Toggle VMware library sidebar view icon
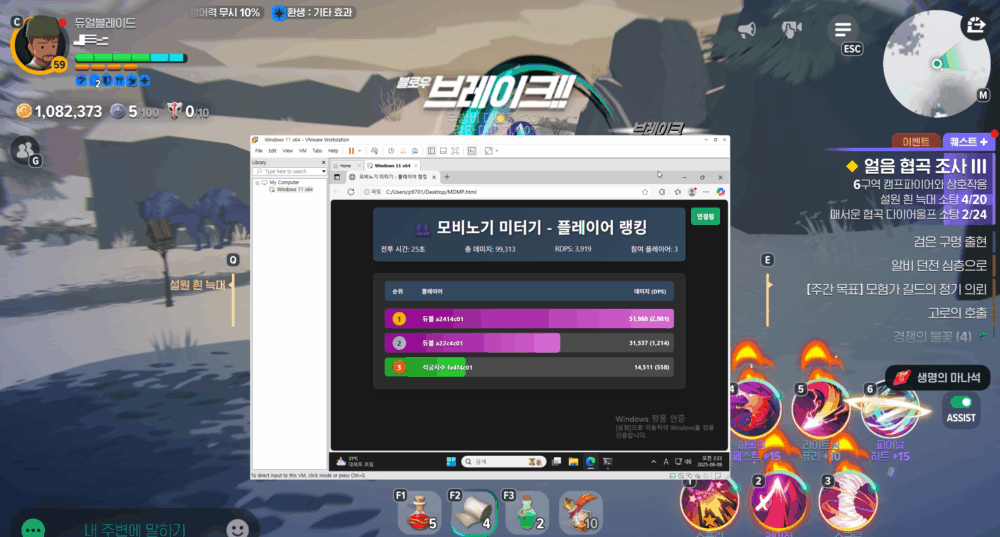The image size is (1000, 537). [431, 151]
